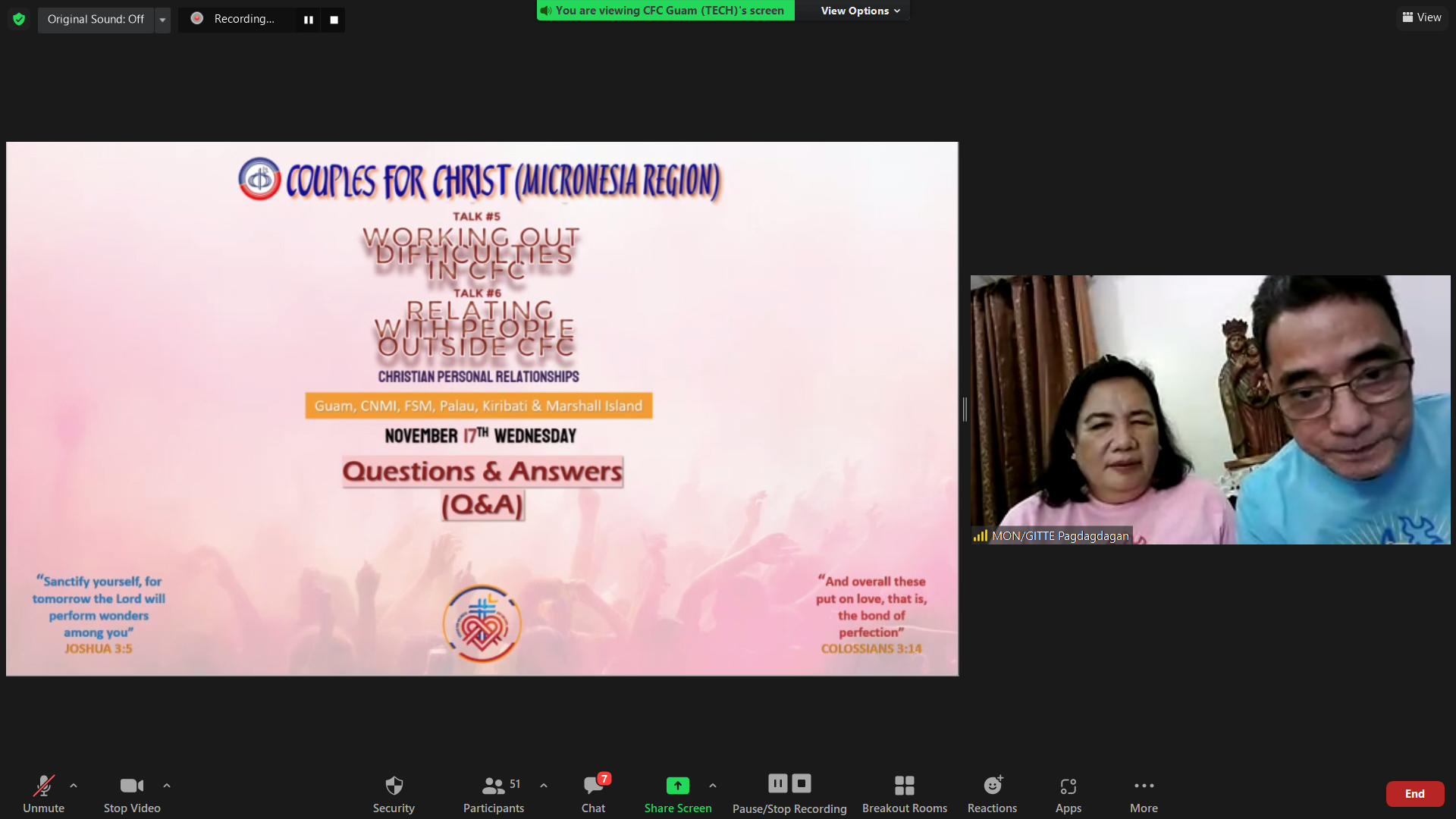Pause recording from top bar

coord(309,20)
